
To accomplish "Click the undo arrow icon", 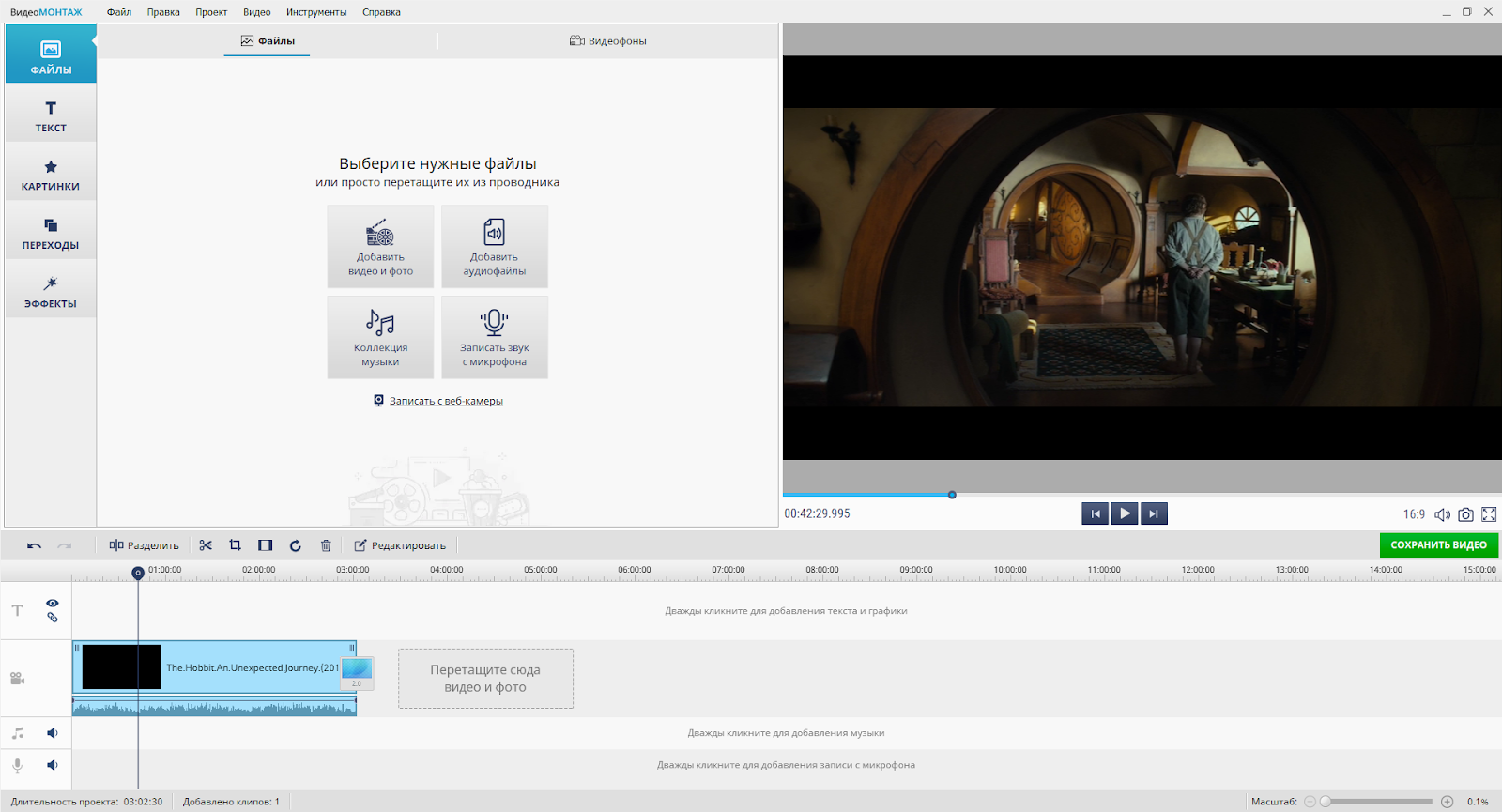I will click(x=34, y=545).
